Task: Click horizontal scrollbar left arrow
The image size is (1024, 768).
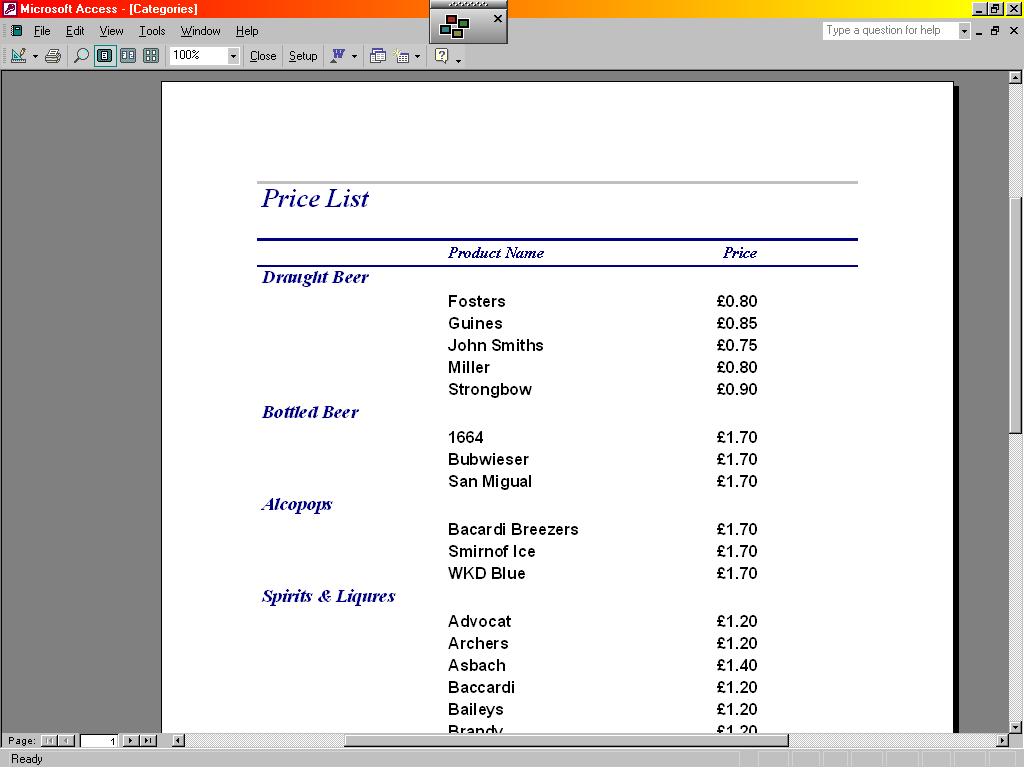Action: (x=178, y=741)
